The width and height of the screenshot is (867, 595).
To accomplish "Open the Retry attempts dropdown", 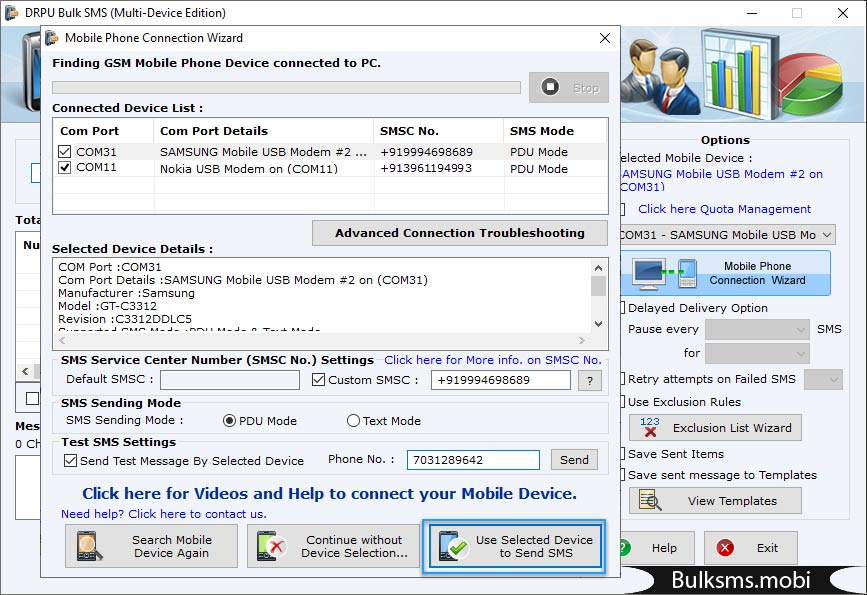I will (823, 379).
